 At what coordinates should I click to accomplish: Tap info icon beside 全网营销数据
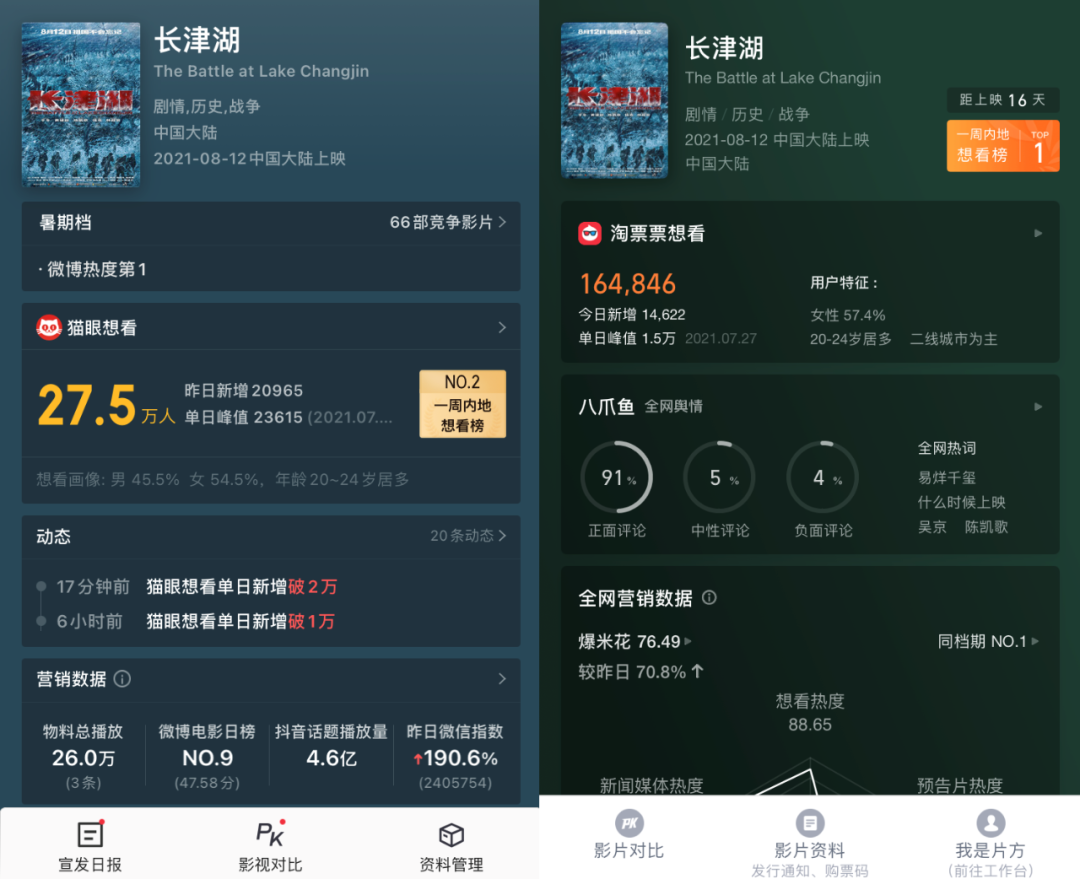(709, 597)
